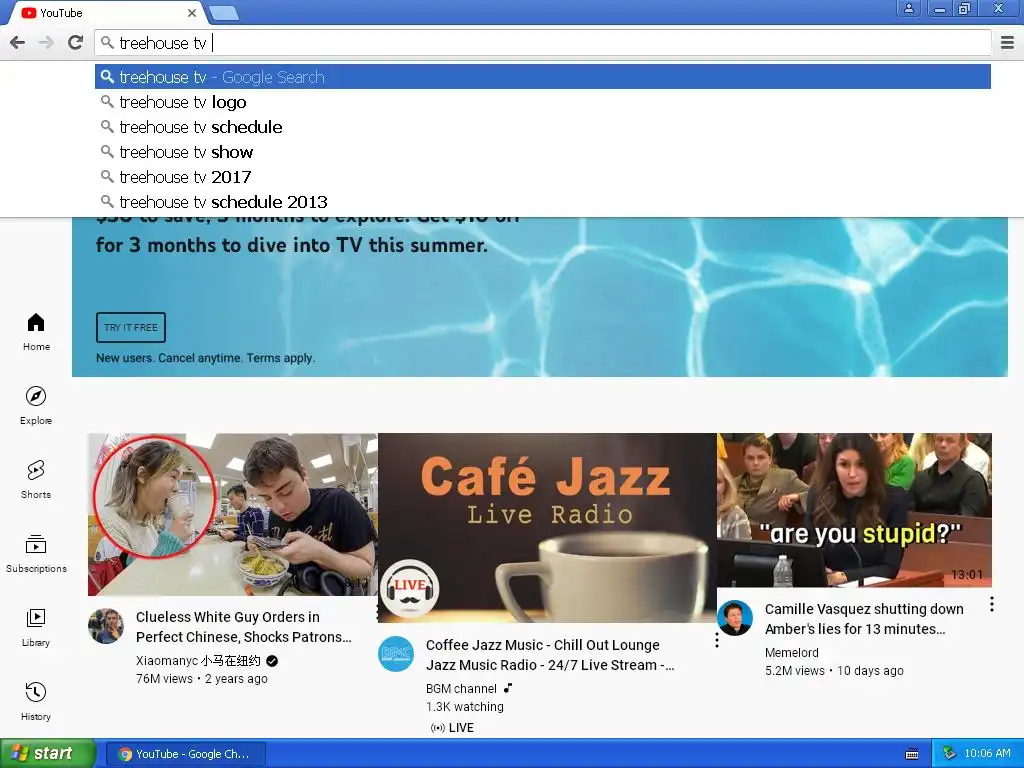Screen dimensions: 1024x768
Task: Click the TRY IT FREE button
Action: coord(131,327)
